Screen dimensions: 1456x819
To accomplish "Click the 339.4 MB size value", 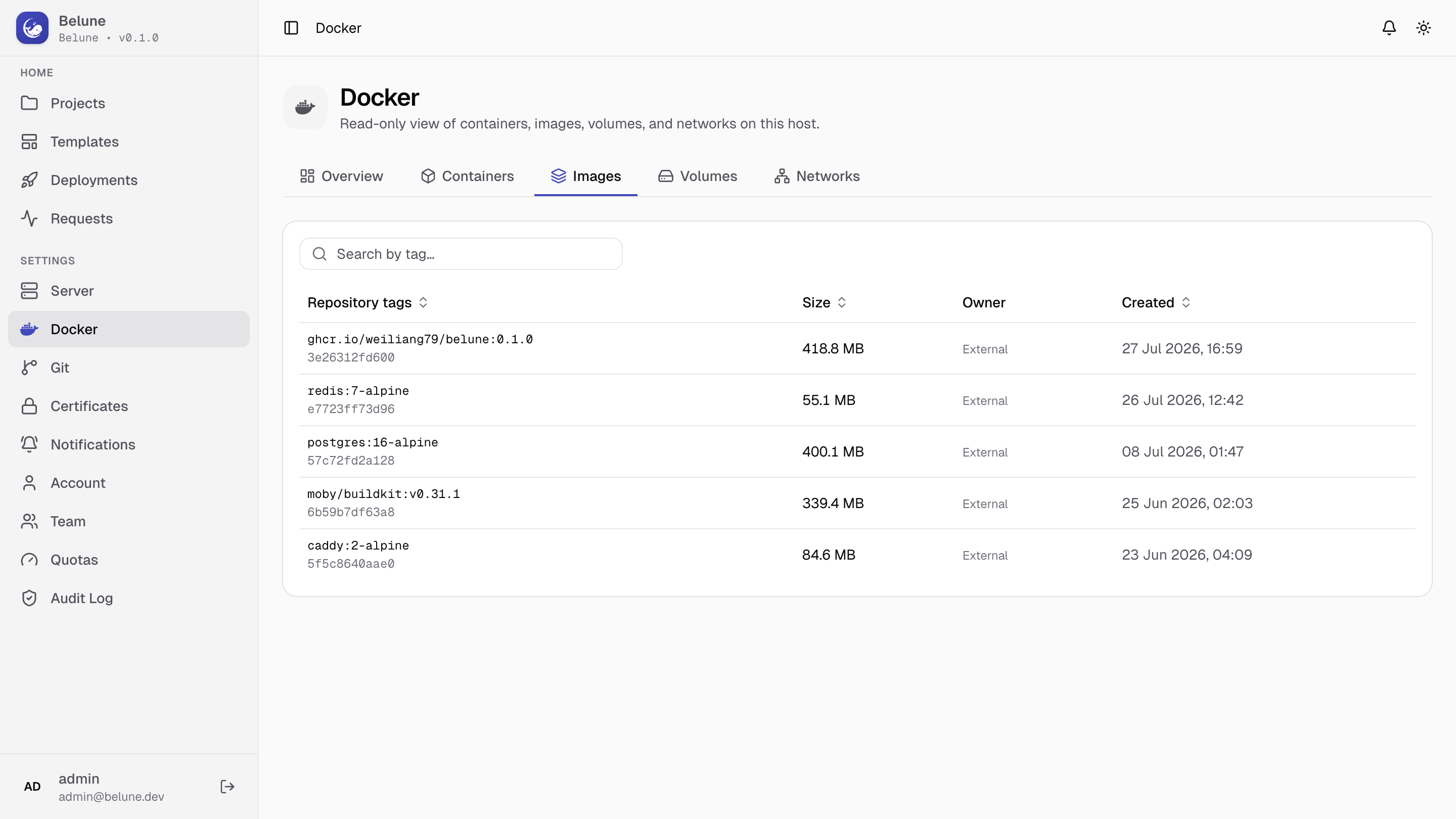I will 833,503.
